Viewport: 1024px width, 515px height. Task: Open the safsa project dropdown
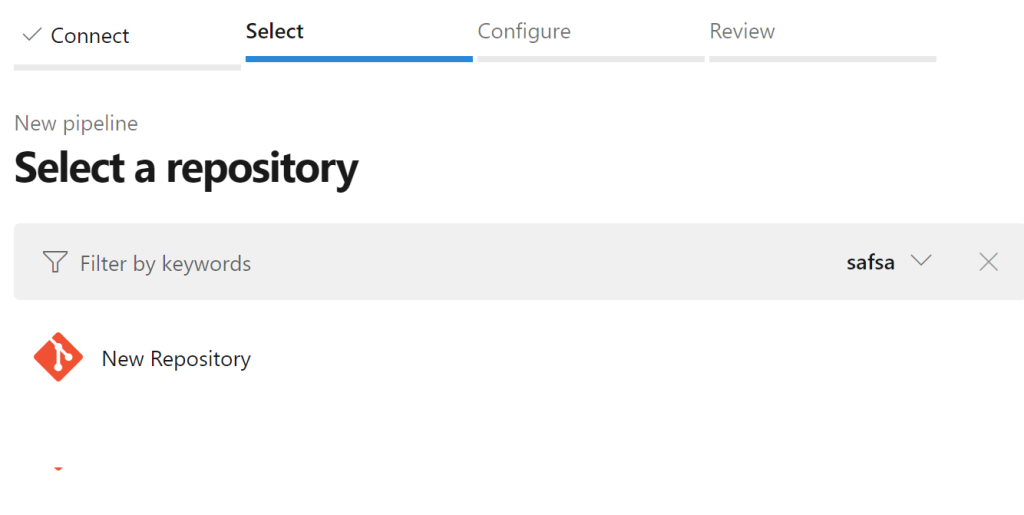(889, 262)
